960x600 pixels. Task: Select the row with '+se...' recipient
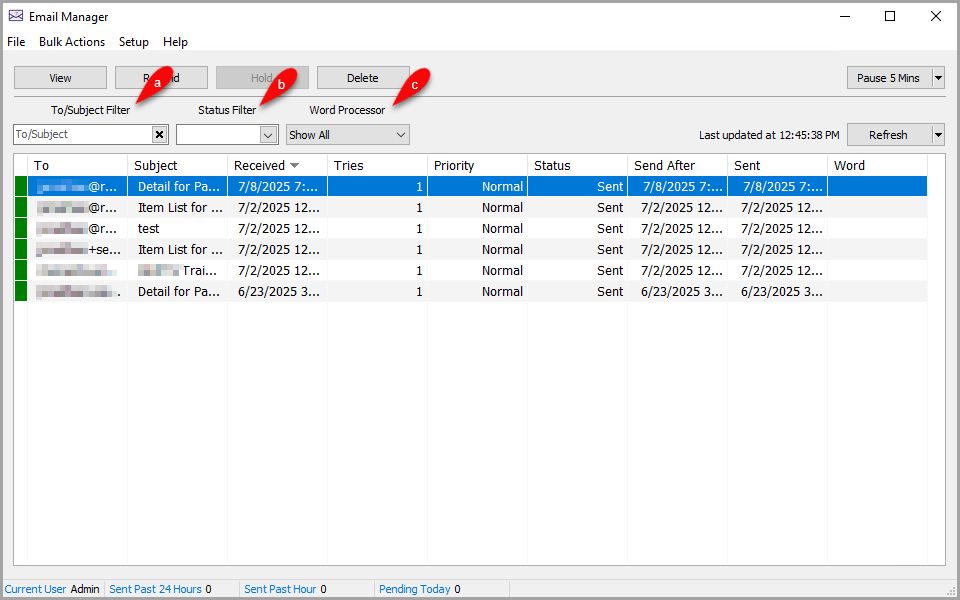pos(470,249)
